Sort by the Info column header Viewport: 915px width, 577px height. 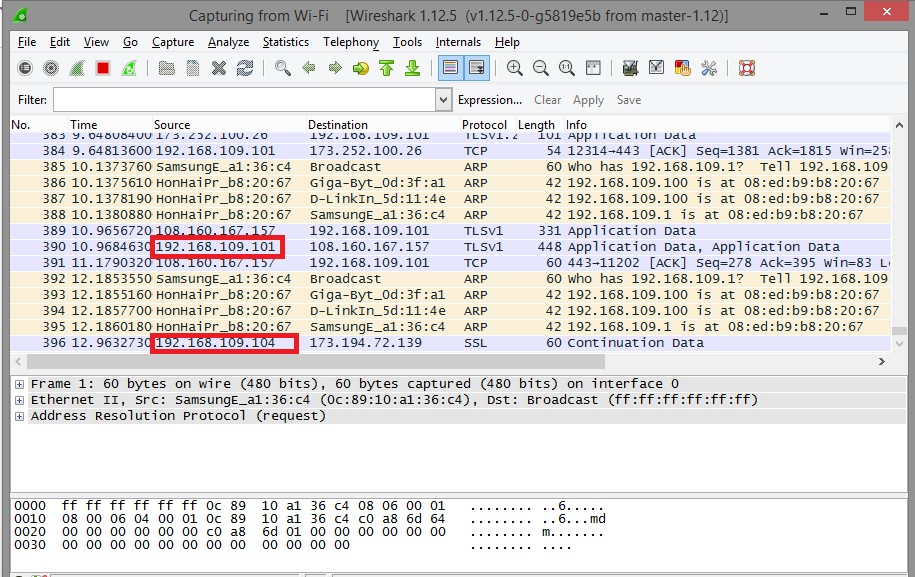coord(727,124)
